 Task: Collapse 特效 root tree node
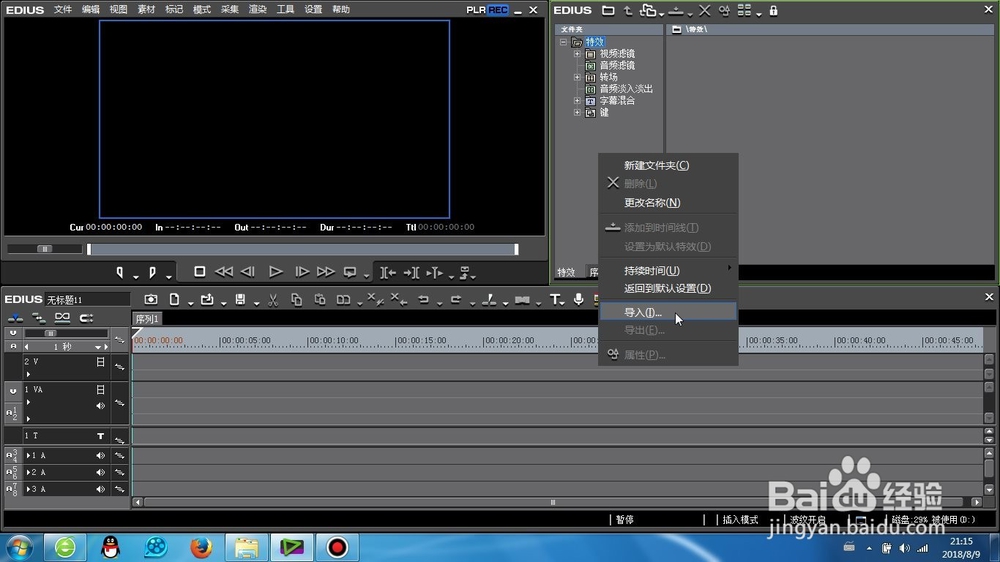point(563,42)
